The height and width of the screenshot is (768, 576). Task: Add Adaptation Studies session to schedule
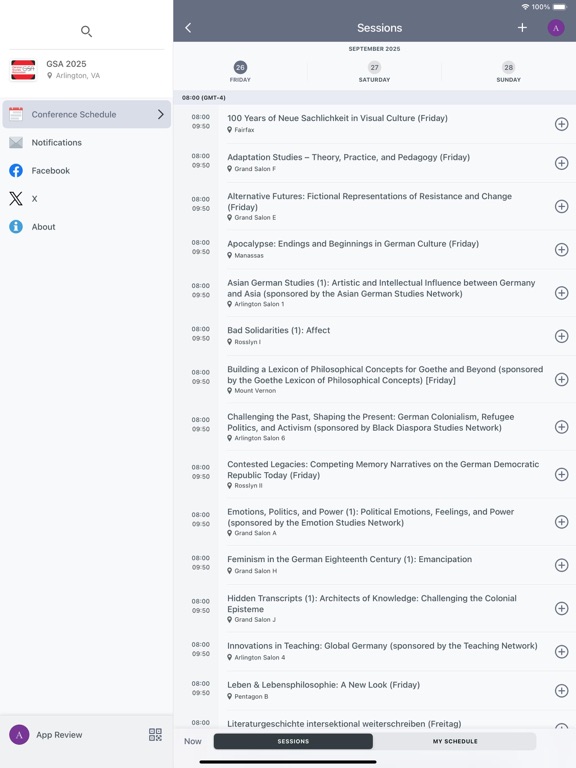(x=561, y=163)
